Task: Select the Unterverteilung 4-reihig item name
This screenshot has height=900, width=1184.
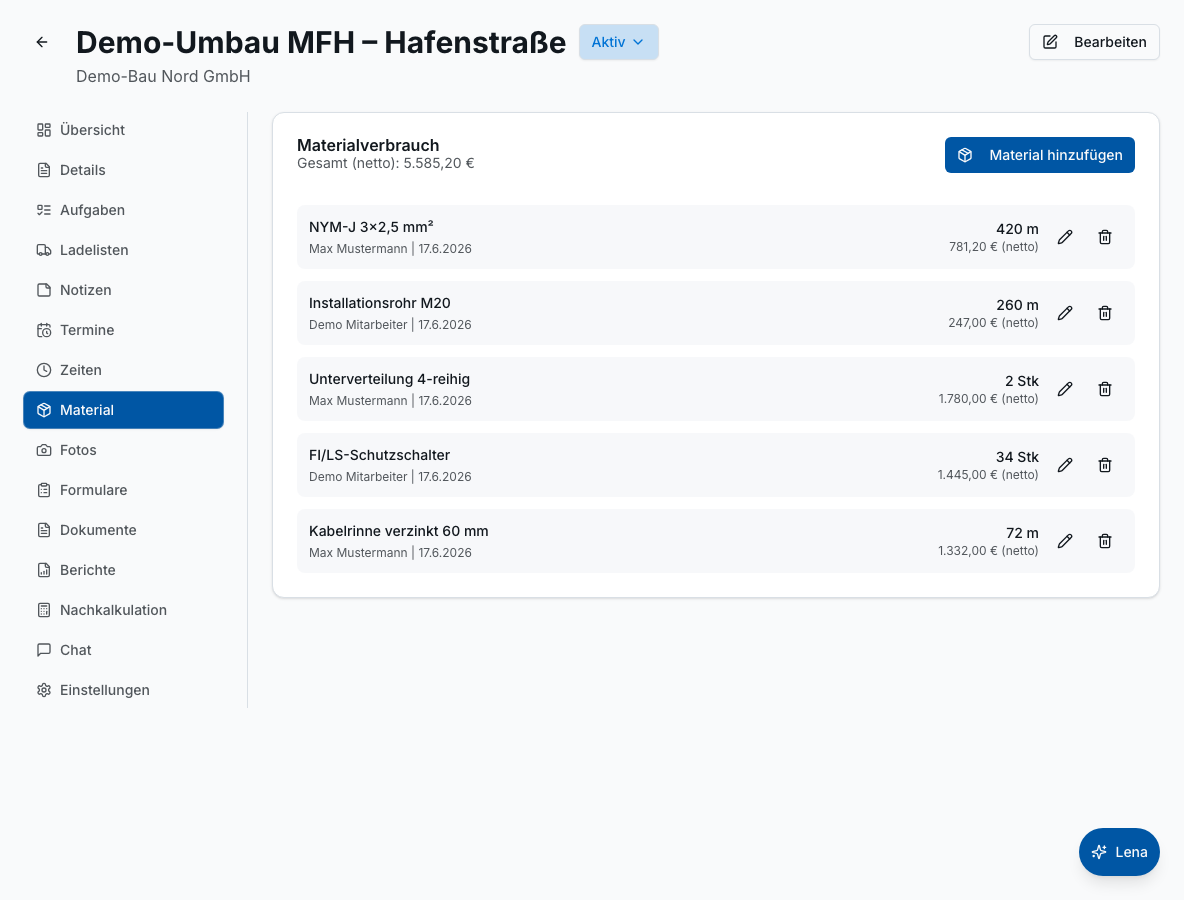Action: point(390,379)
